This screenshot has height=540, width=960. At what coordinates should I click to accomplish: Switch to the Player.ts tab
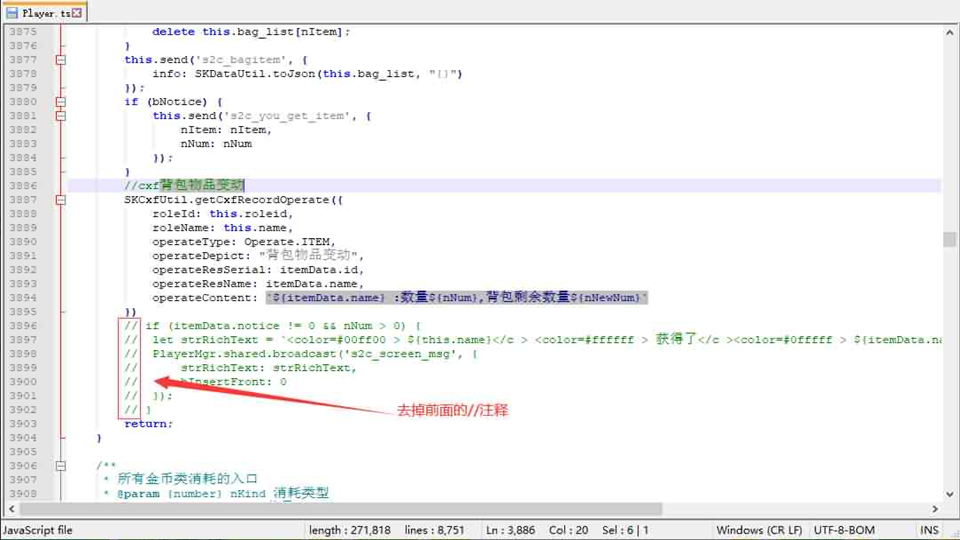(x=46, y=13)
